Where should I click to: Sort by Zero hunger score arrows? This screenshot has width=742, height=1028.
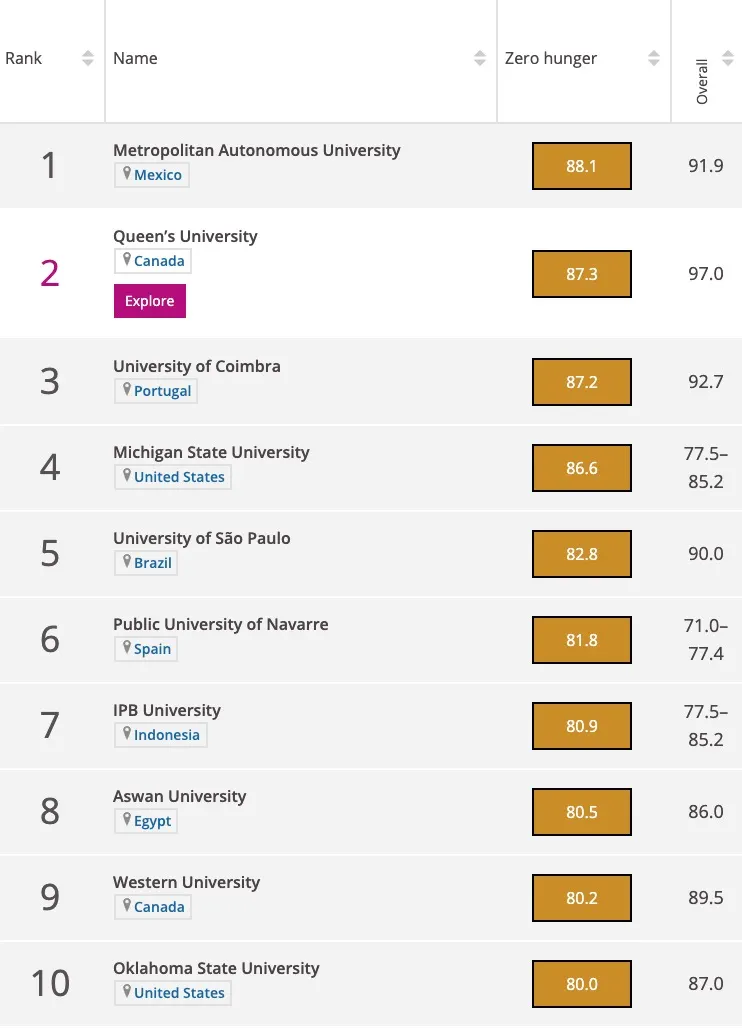pyautogui.click(x=654, y=59)
